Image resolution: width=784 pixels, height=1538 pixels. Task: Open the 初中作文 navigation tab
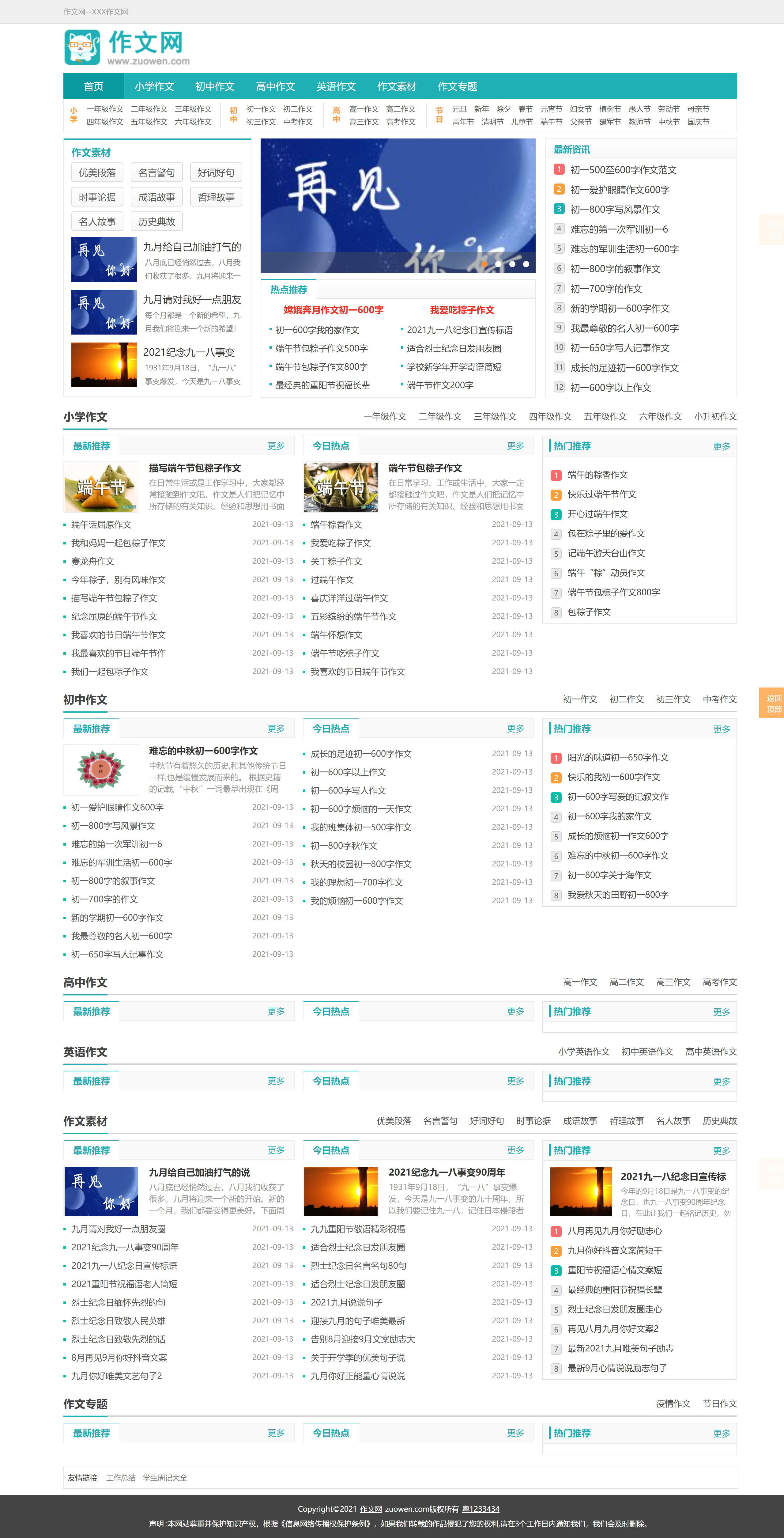coord(215,86)
